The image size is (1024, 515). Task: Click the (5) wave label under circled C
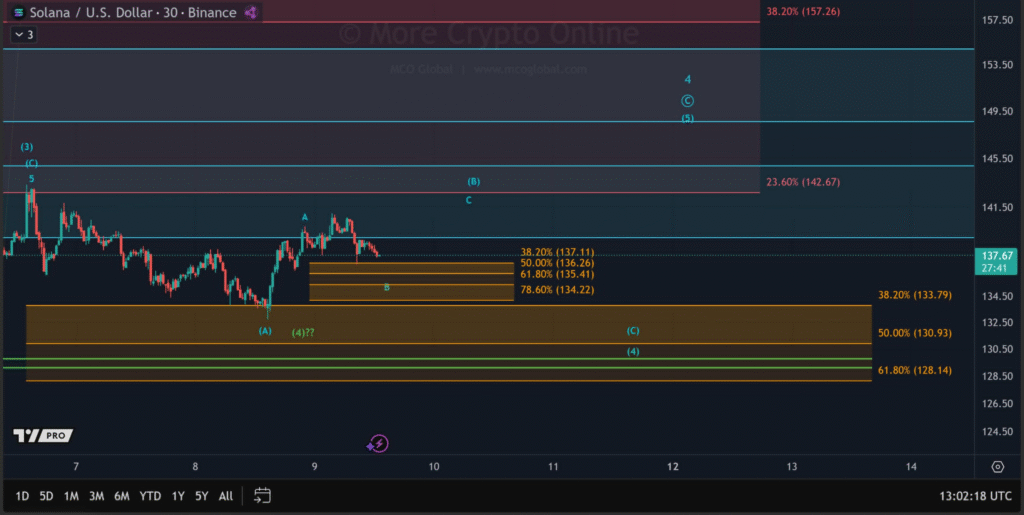click(687, 118)
